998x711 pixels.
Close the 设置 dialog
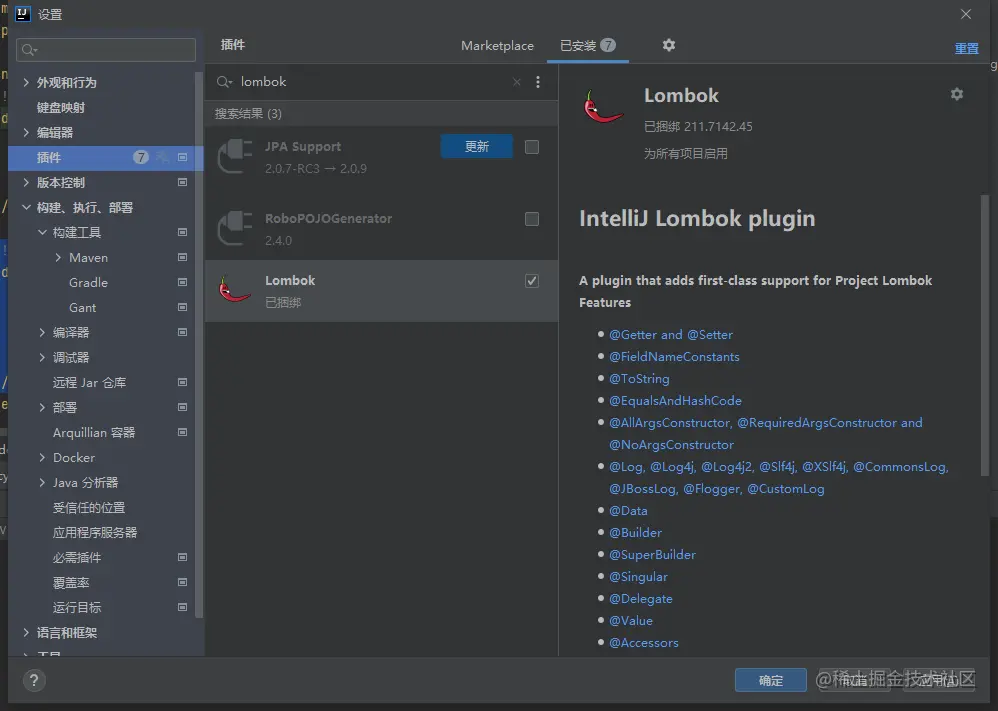[x=966, y=14]
